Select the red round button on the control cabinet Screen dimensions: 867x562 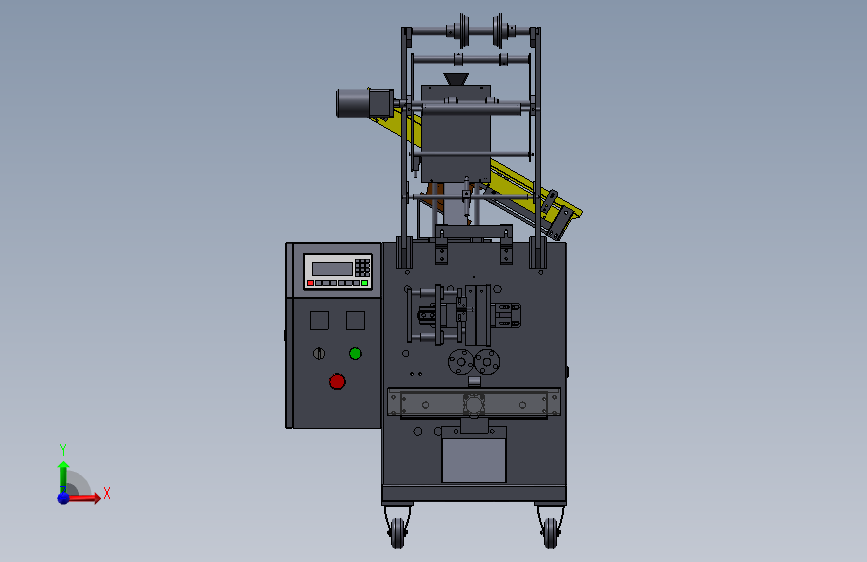coord(337,382)
